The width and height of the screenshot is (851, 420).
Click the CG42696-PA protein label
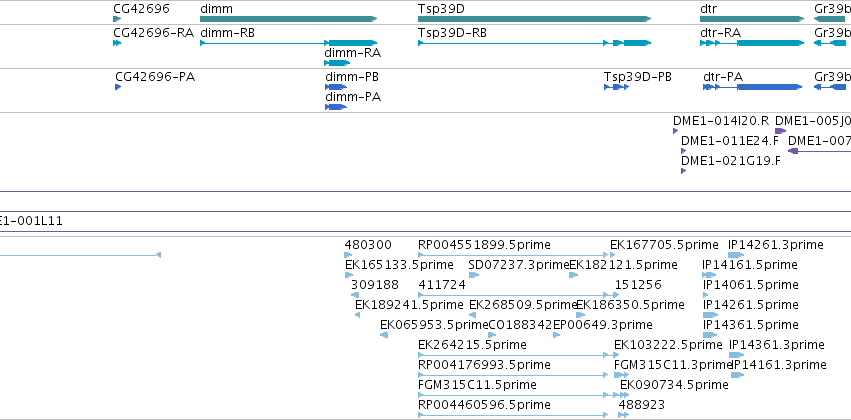click(155, 77)
